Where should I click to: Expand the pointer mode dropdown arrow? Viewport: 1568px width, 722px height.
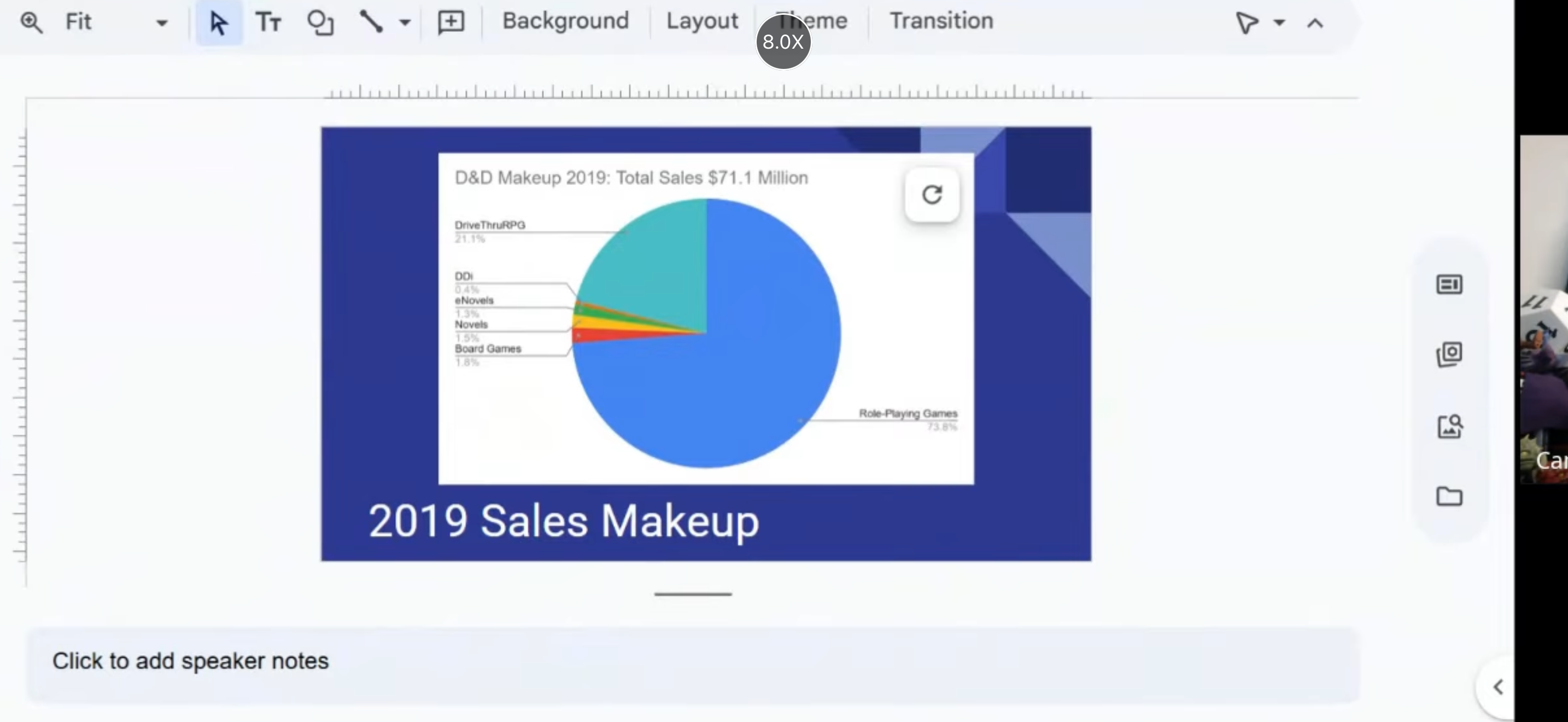point(1279,23)
